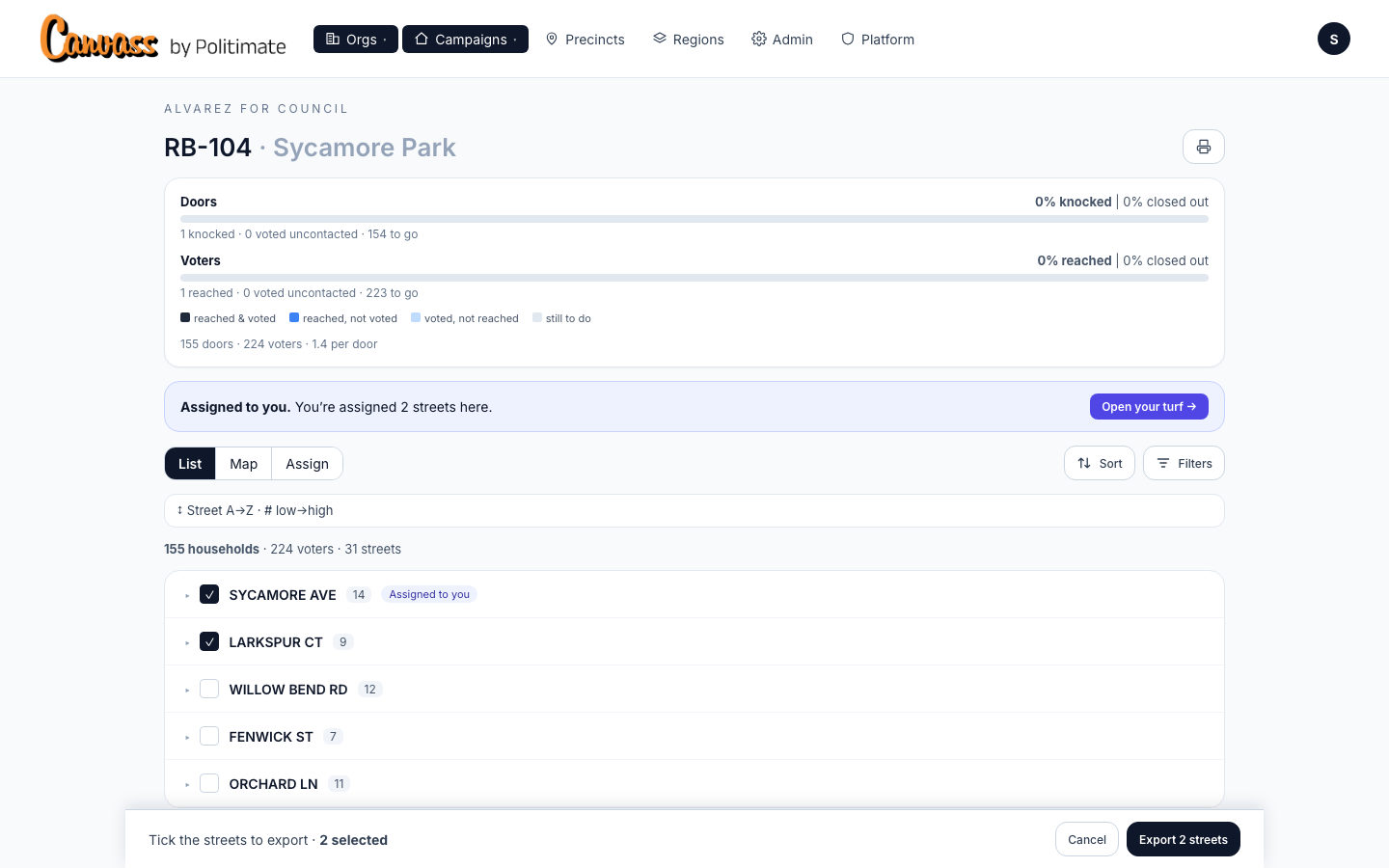Screen dimensions: 1389x868
Task: Switch to the Assign tab
Action: 307,464
